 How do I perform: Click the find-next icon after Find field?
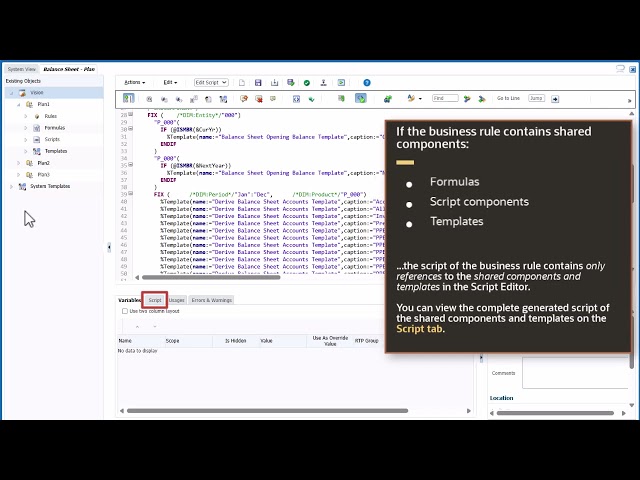pos(467,99)
